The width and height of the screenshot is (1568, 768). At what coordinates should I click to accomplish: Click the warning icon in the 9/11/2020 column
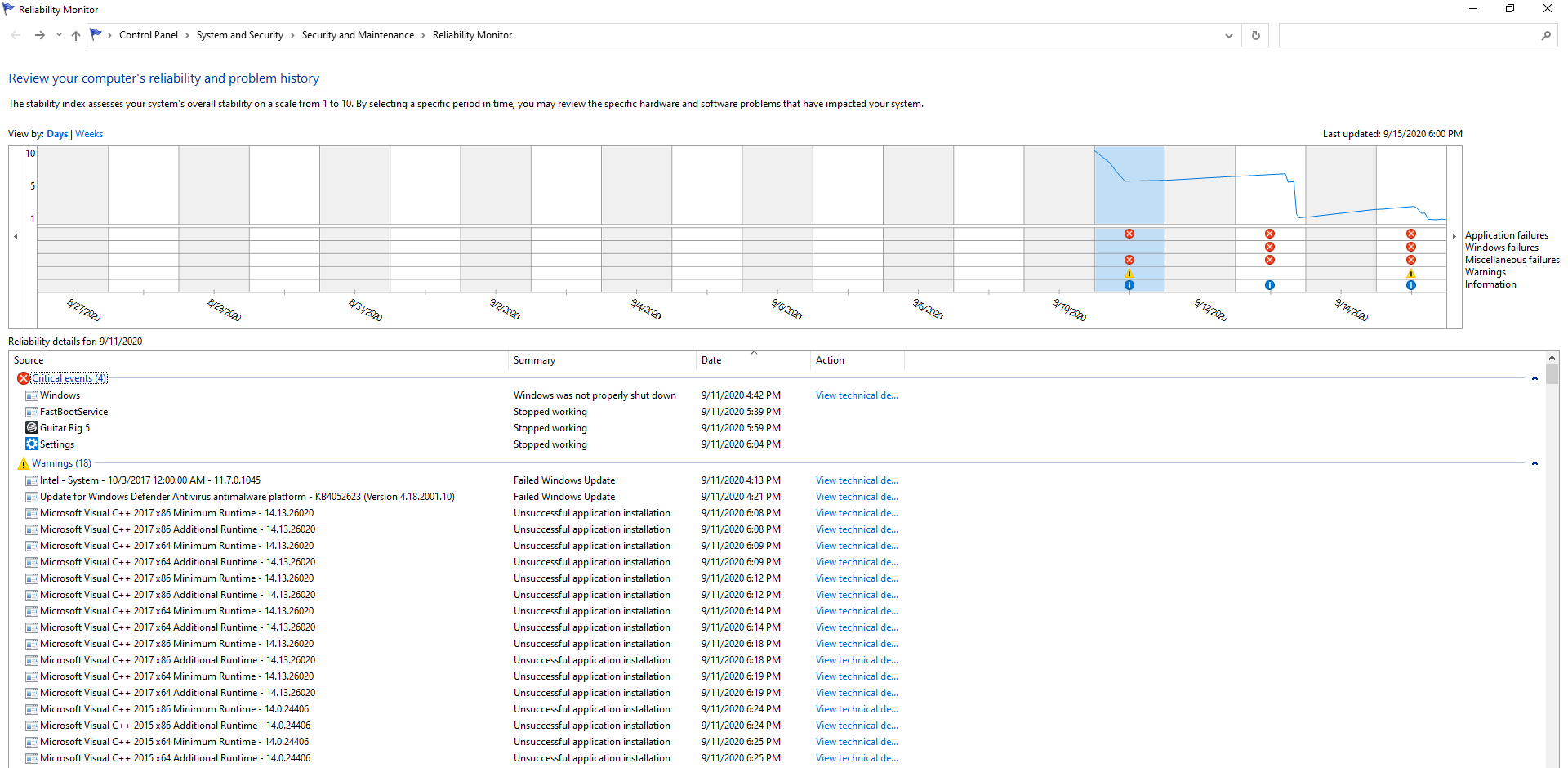click(1129, 273)
